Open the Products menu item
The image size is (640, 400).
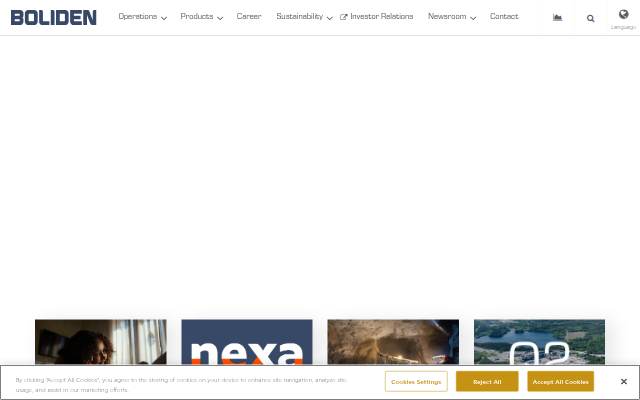click(197, 16)
